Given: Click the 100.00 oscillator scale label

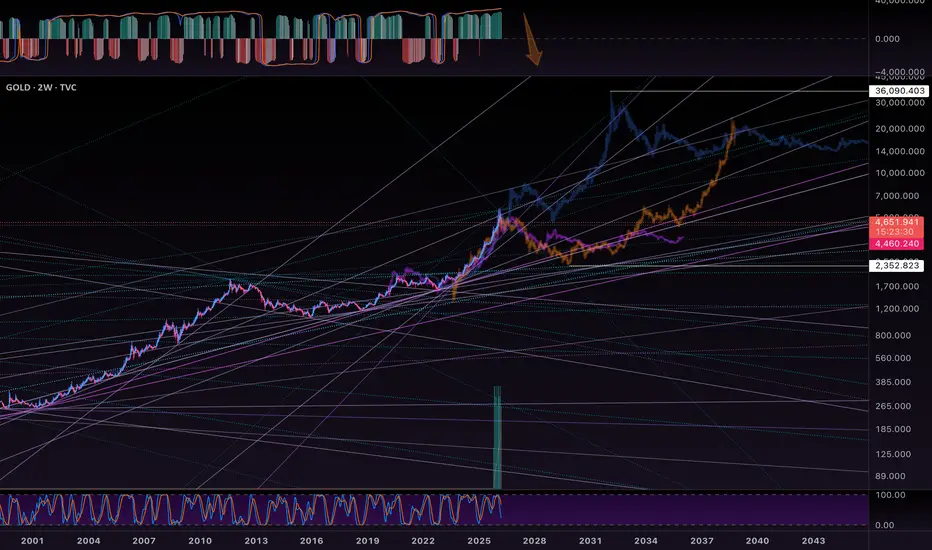Looking at the screenshot, I should (x=890, y=495).
